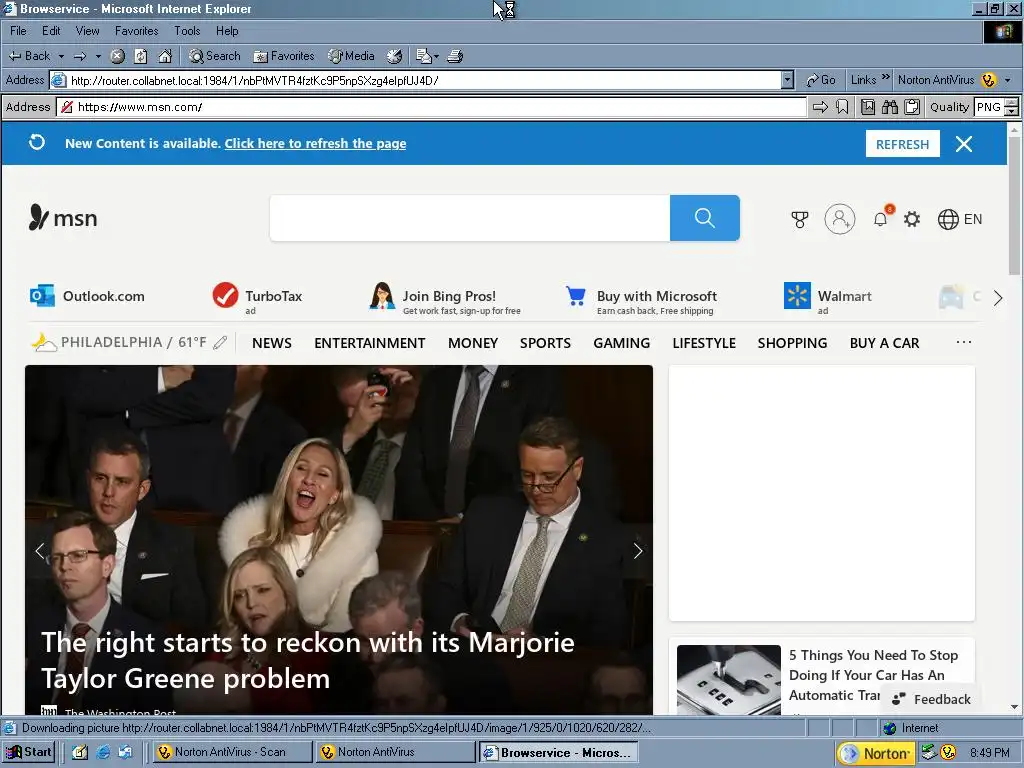Click the Go button

(821, 80)
